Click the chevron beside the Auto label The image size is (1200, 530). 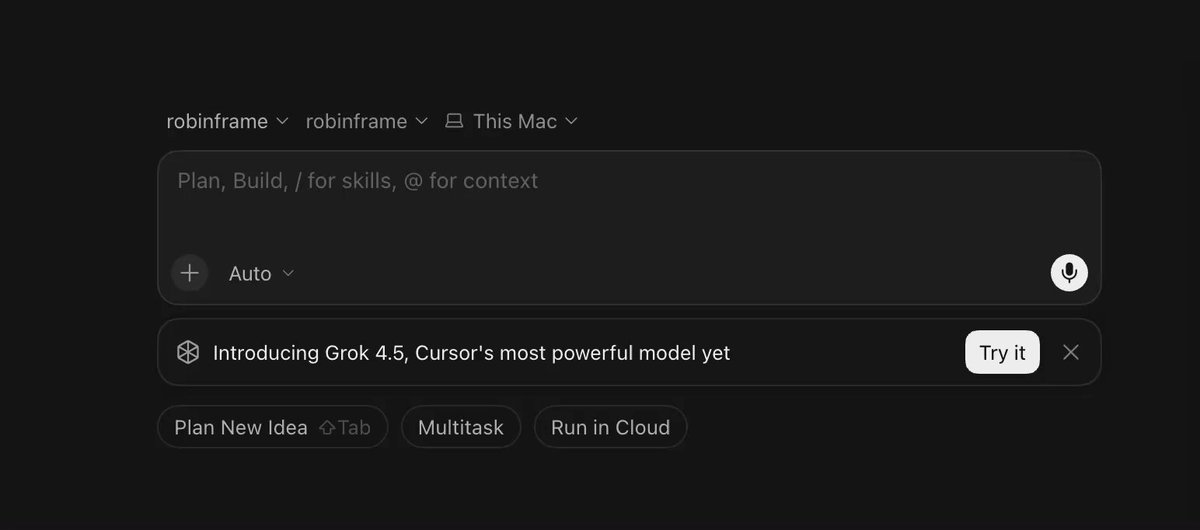click(x=288, y=273)
